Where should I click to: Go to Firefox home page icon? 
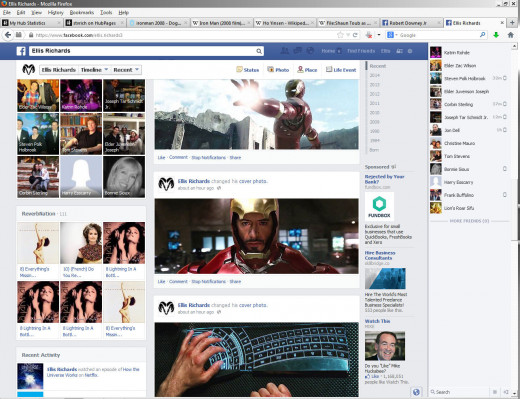tap(510, 35)
